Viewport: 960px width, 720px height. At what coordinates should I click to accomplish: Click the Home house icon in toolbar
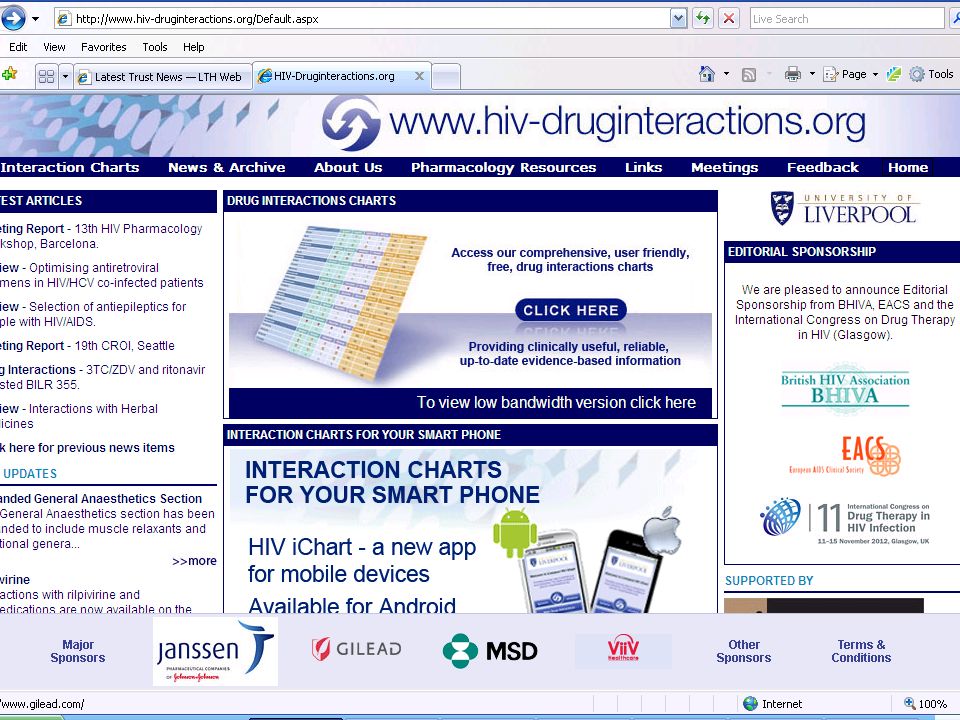pos(707,74)
